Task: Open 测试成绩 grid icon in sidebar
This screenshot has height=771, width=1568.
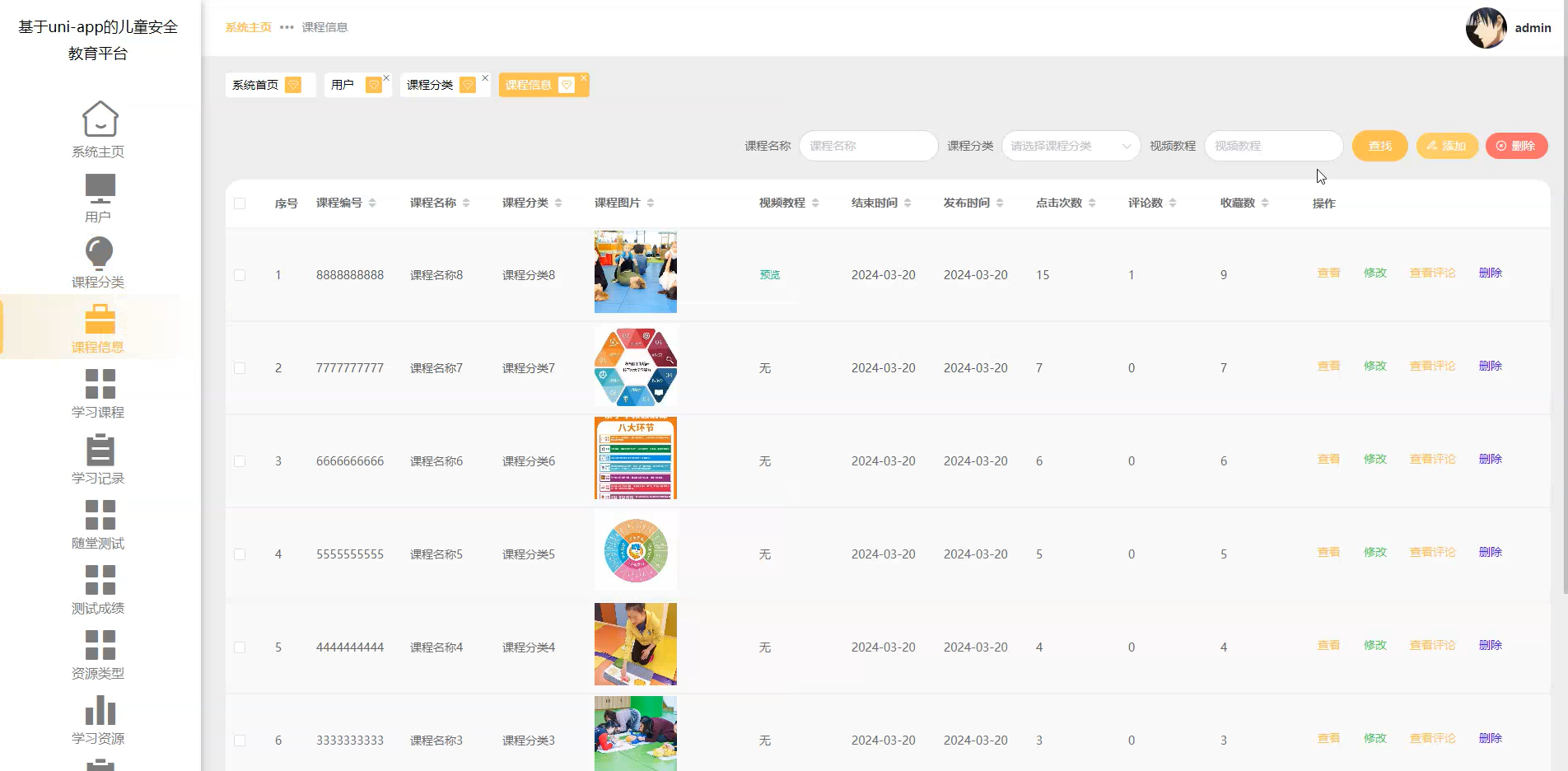Action: pyautogui.click(x=100, y=580)
